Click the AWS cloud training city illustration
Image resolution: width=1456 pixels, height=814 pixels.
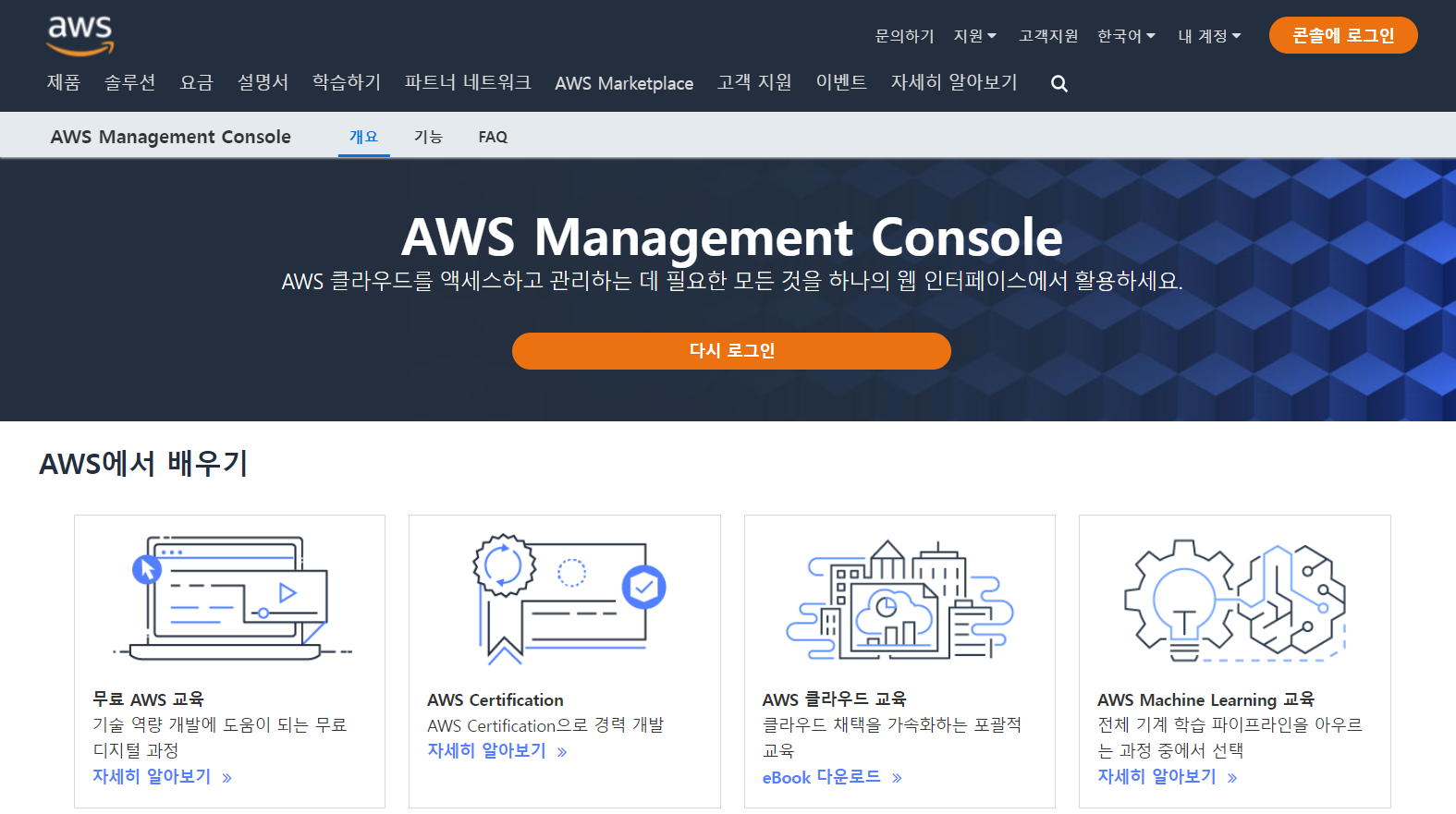899,600
